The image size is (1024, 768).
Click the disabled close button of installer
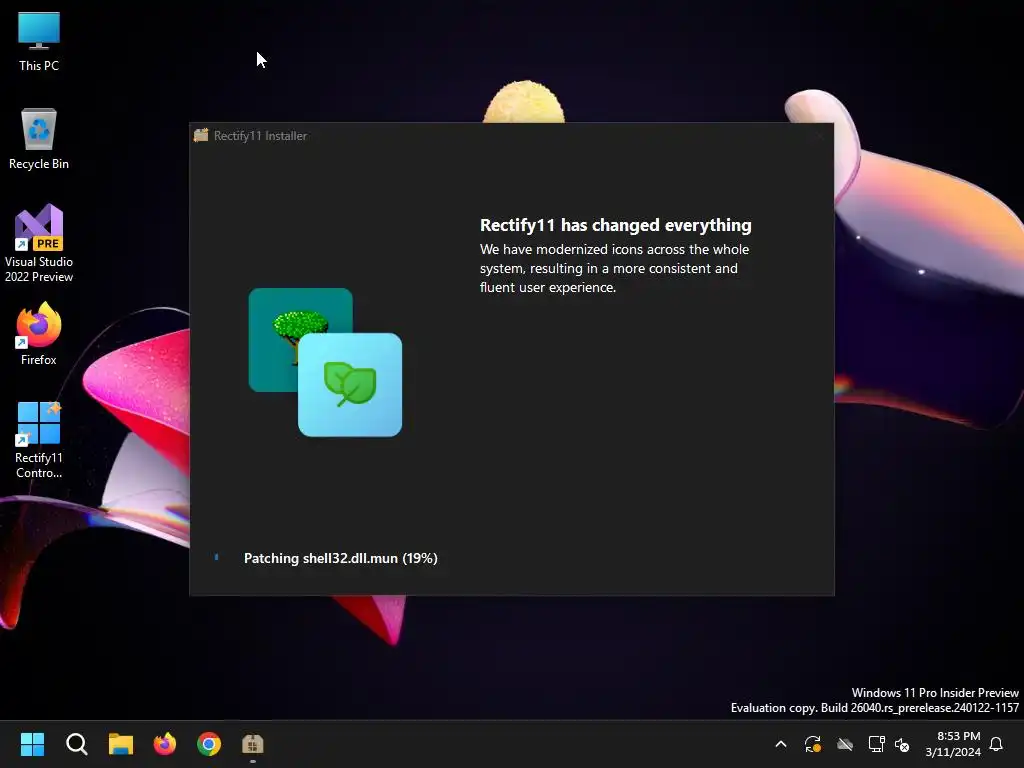pos(820,136)
